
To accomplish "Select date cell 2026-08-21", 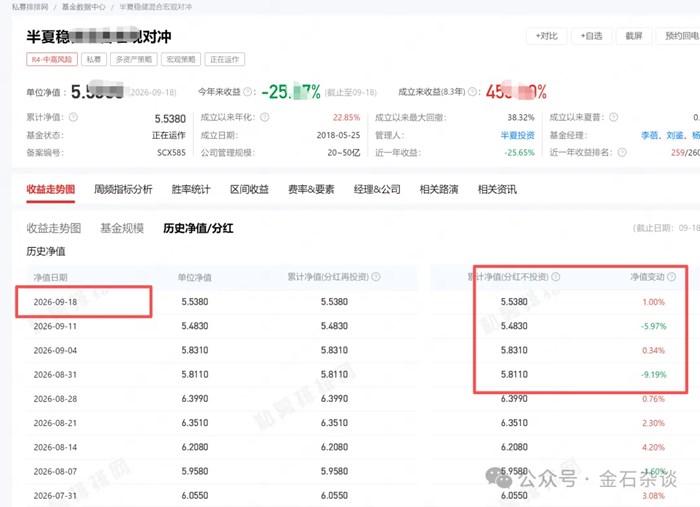I will click(55, 423).
